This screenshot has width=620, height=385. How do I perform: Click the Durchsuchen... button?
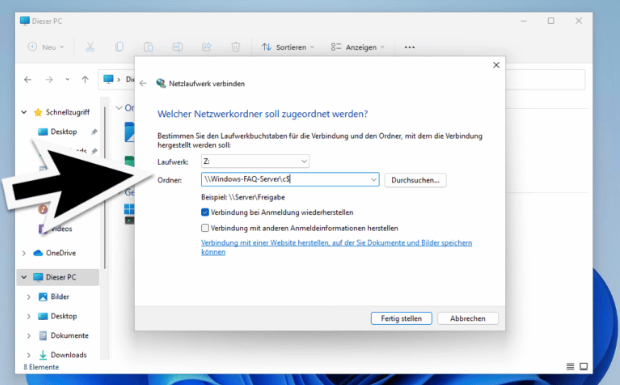(x=415, y=180)
